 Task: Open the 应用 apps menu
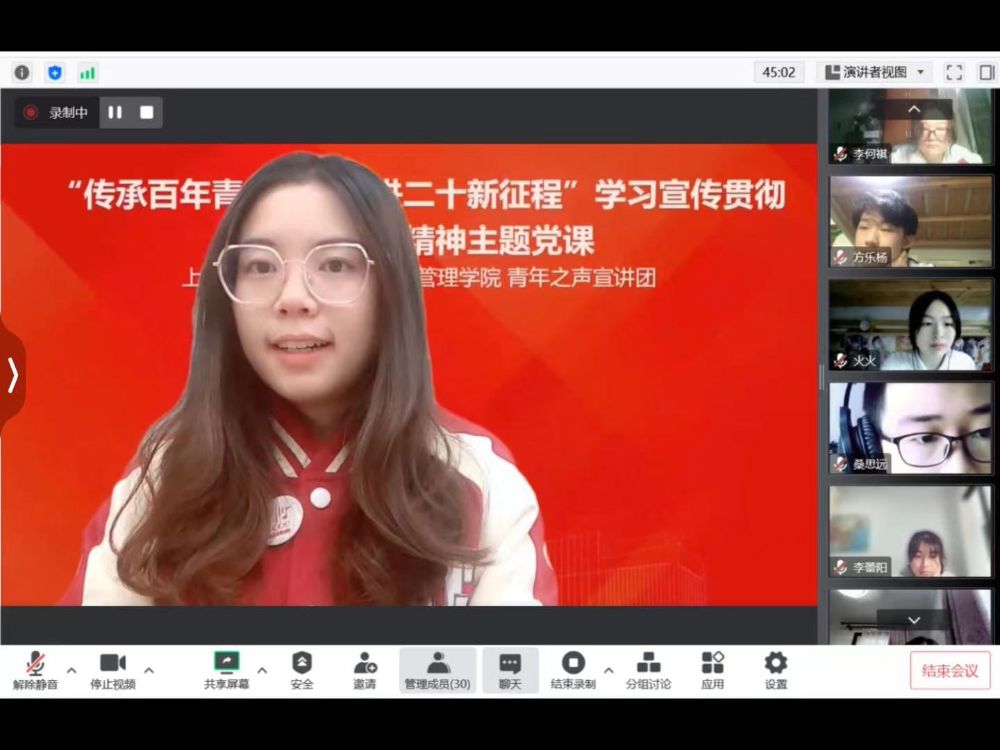[712, 671]
